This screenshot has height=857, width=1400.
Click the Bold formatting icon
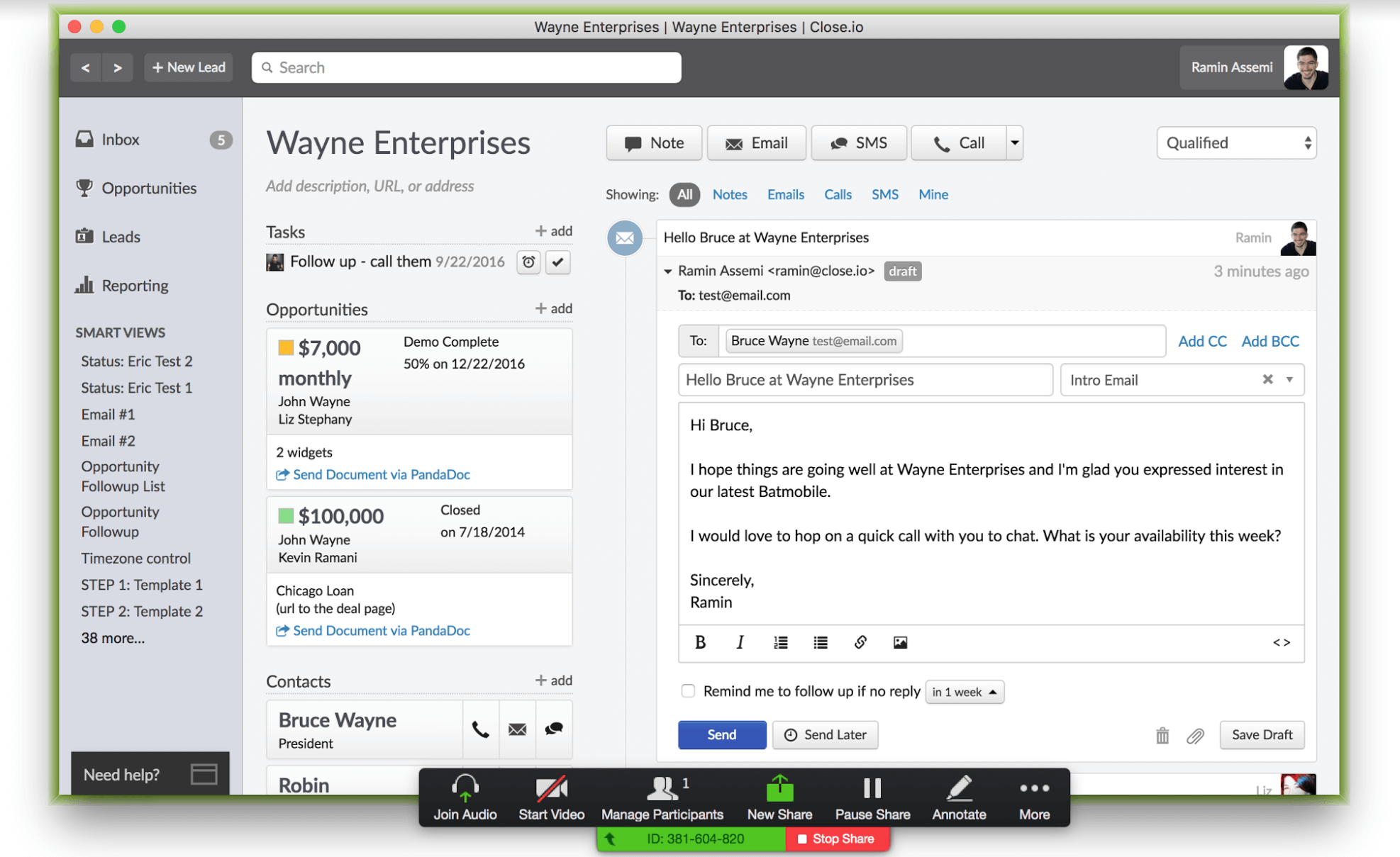(x=700, y=642)
